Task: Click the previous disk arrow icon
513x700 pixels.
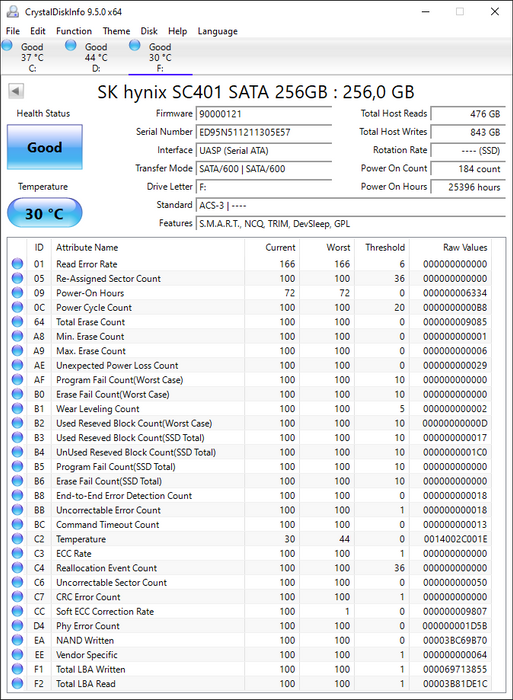Action: 16,91
